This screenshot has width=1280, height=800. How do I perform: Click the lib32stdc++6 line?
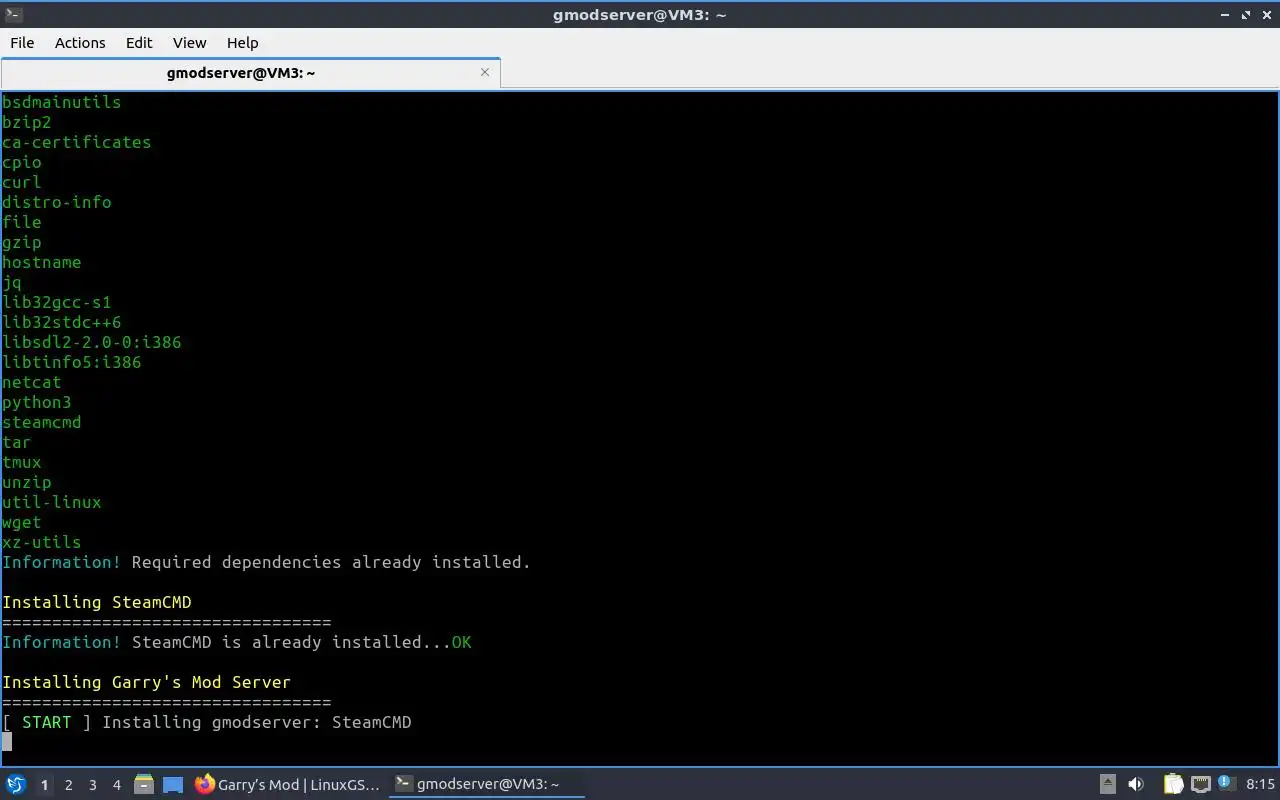[x=62, y=322]
